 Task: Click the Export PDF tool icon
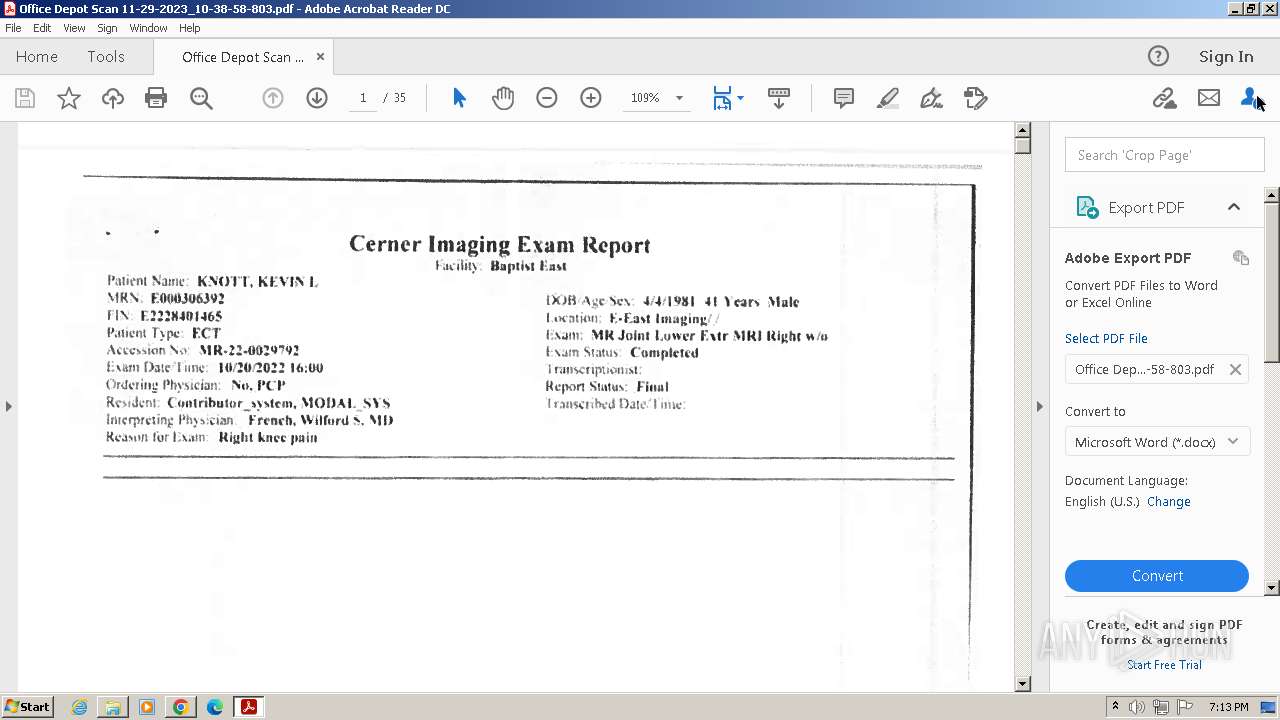click(1087, 207)
